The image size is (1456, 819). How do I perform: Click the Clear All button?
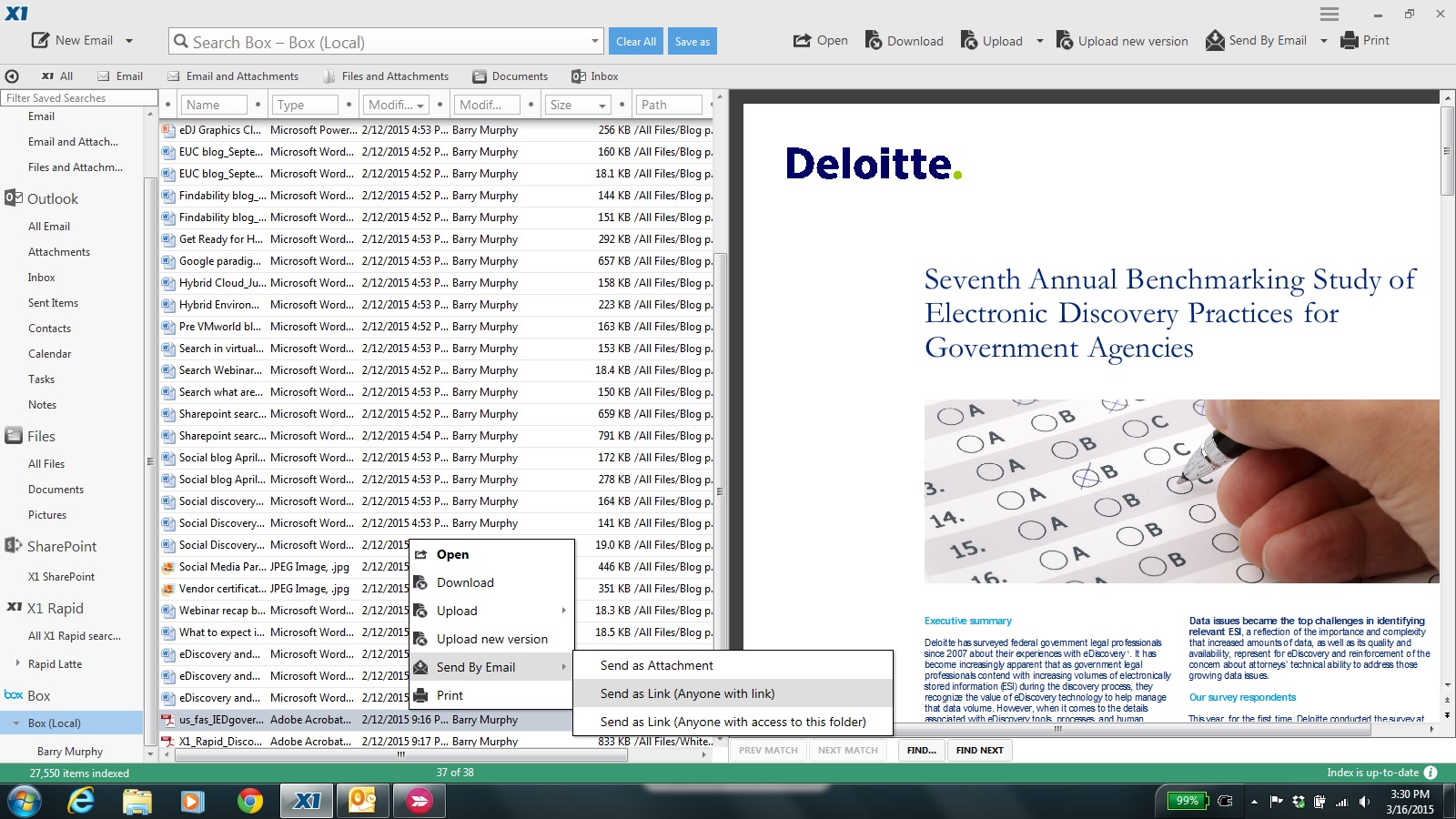coord(636,41)
